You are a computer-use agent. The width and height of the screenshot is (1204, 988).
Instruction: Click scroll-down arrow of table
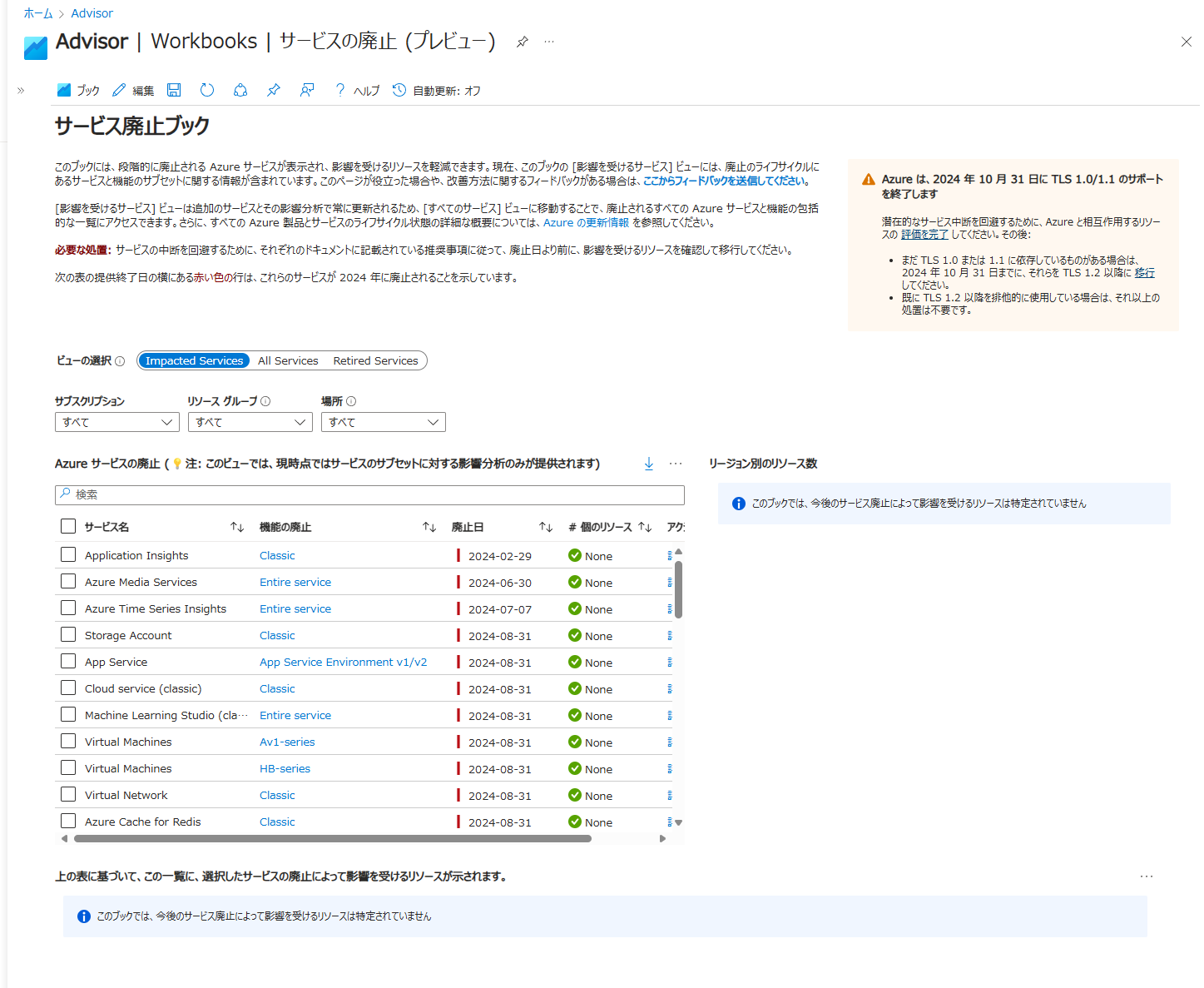pyautogui.click(x=679, y=822)
